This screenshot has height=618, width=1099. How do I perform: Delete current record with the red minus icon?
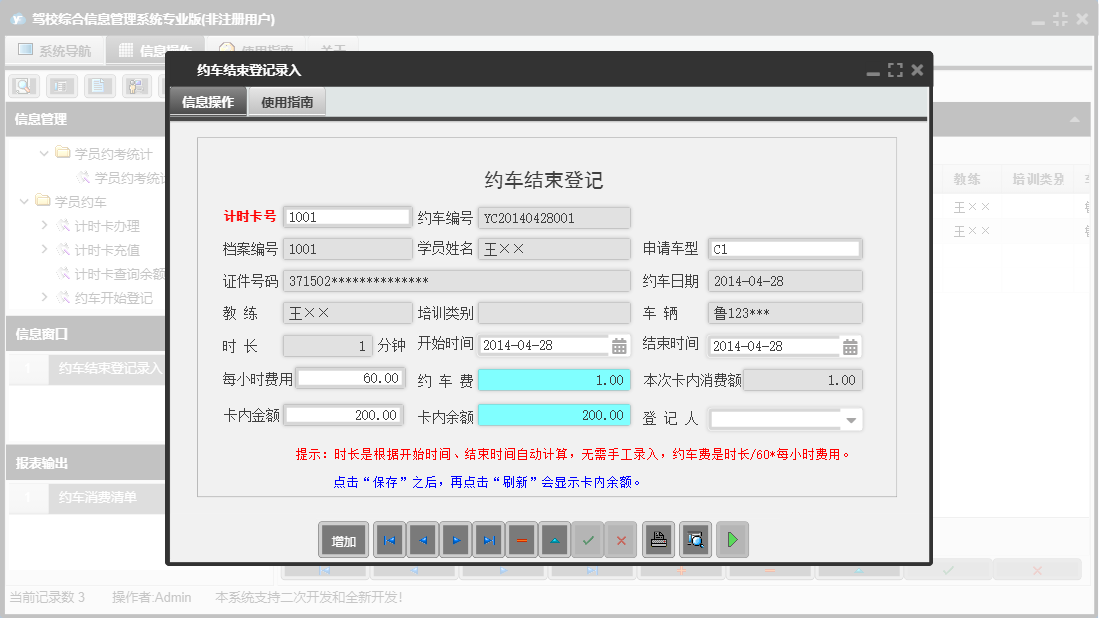pos(523,539)
